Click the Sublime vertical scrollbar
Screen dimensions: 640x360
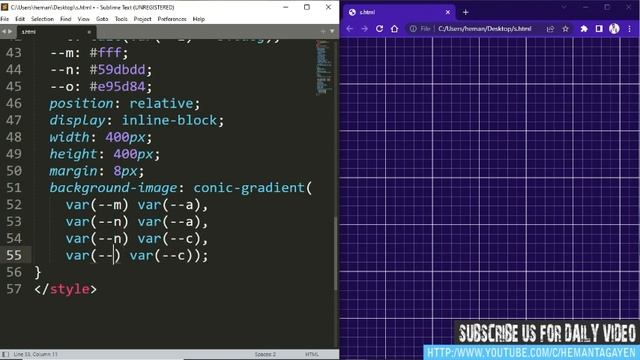336,253
